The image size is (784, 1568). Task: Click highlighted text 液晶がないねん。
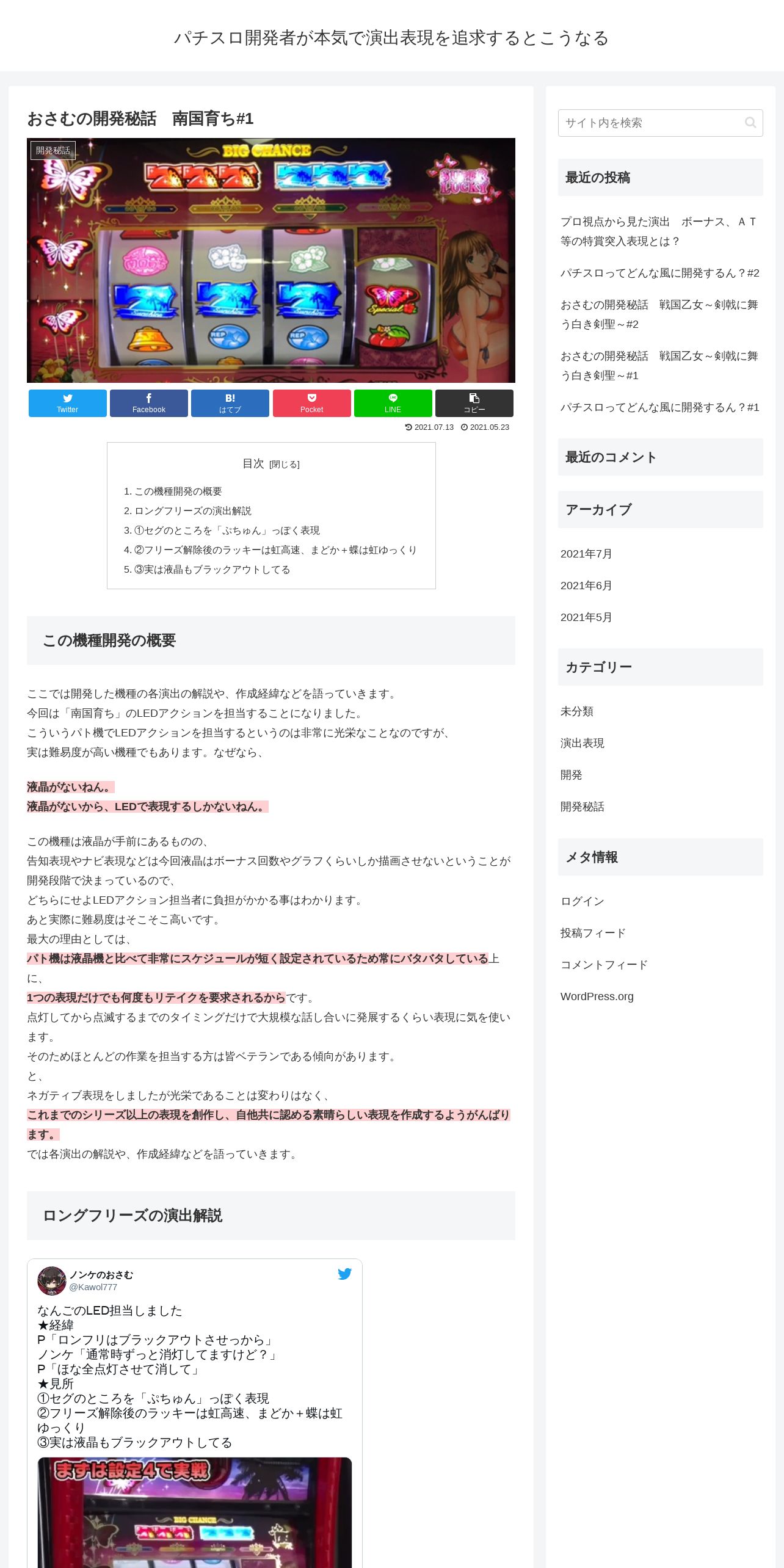pos(70,787)
